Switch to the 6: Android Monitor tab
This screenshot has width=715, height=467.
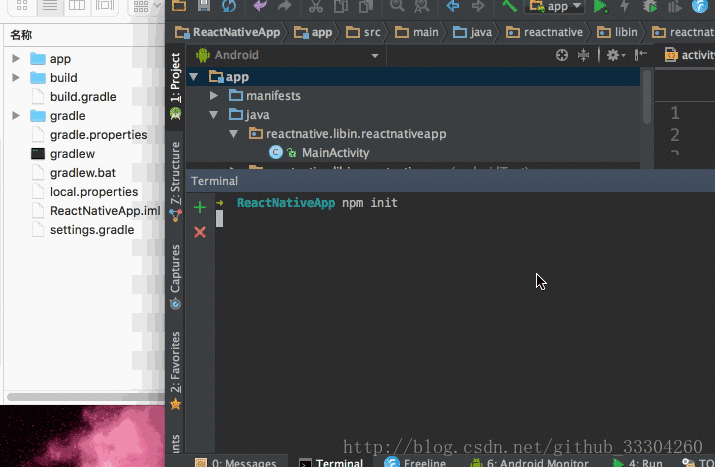tap(529, 462)
